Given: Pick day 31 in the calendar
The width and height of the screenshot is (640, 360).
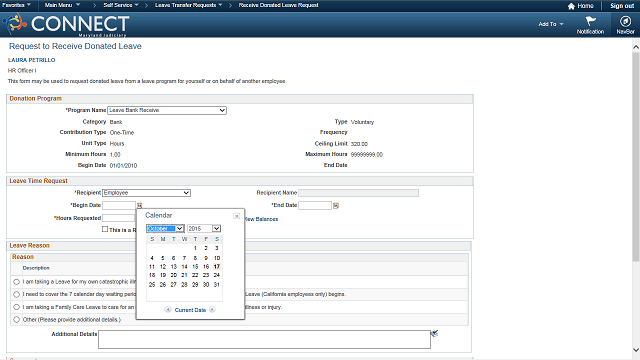Looking at the screenshot, I should (x=217, y=284).
